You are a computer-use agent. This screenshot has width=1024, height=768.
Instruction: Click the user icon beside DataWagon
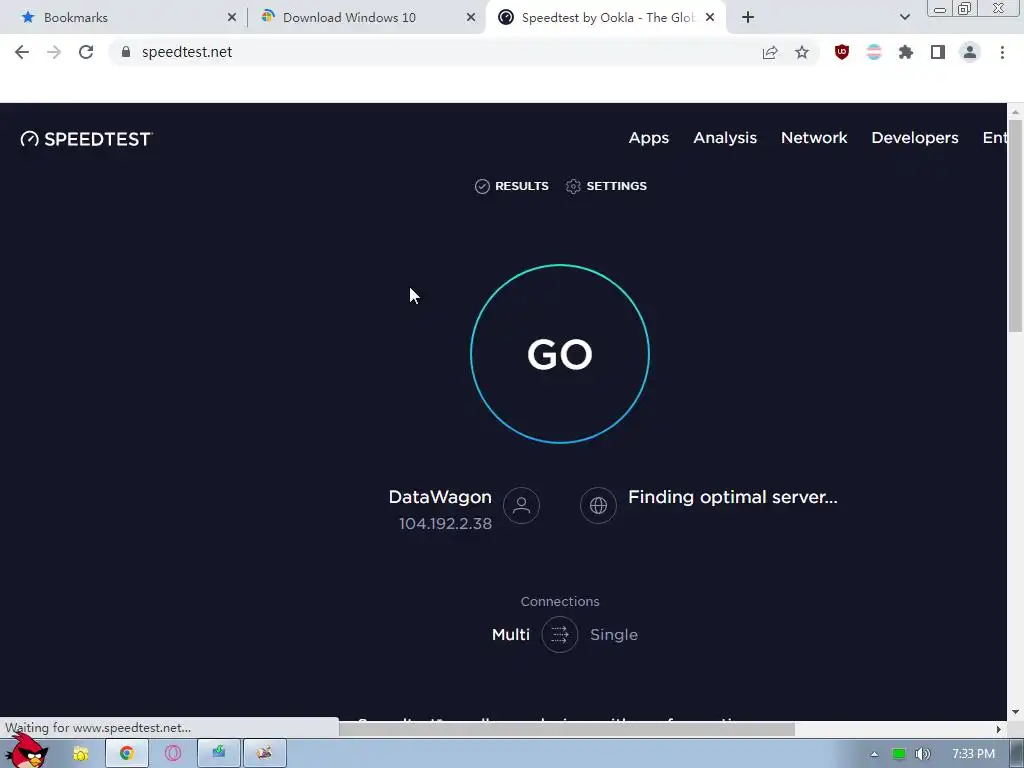click(521, 505)
